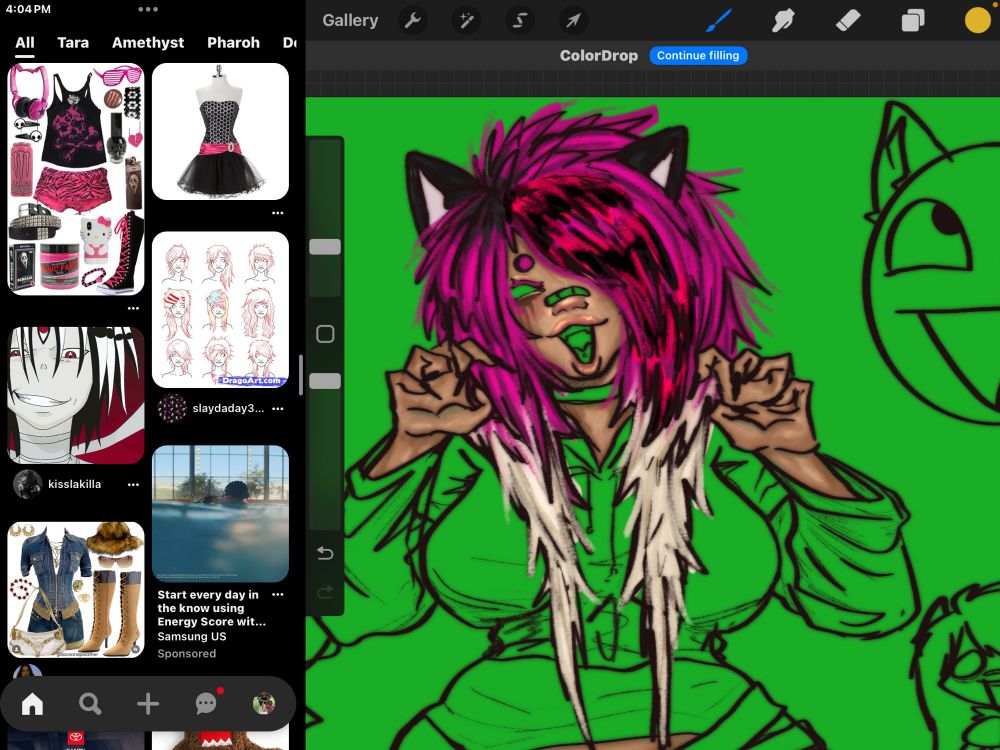Image resolution: width=1000 pixels, height=750 pixels.
Task: Open the Actions wrench menu in Procreate
Action: [413, 20]
